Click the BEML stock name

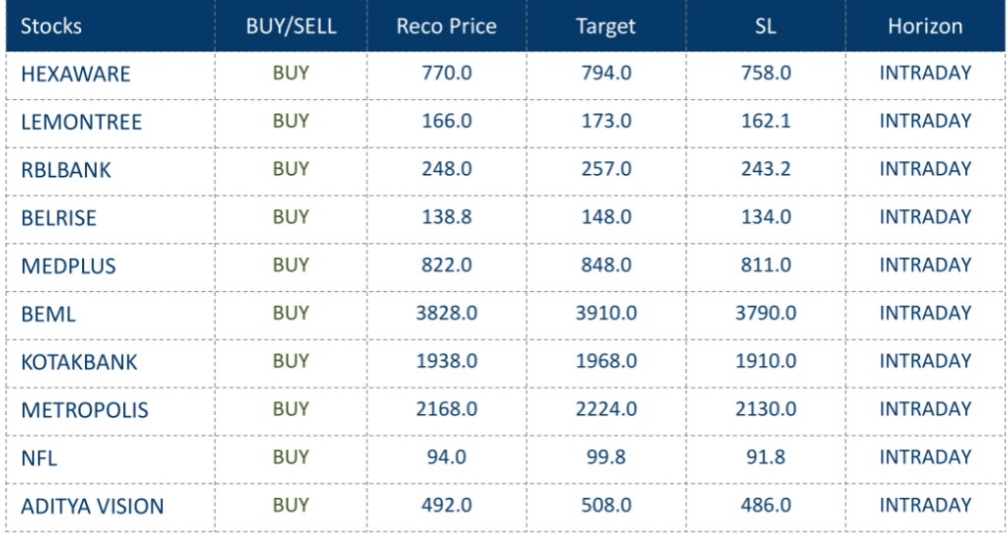(x=48, y=314)
